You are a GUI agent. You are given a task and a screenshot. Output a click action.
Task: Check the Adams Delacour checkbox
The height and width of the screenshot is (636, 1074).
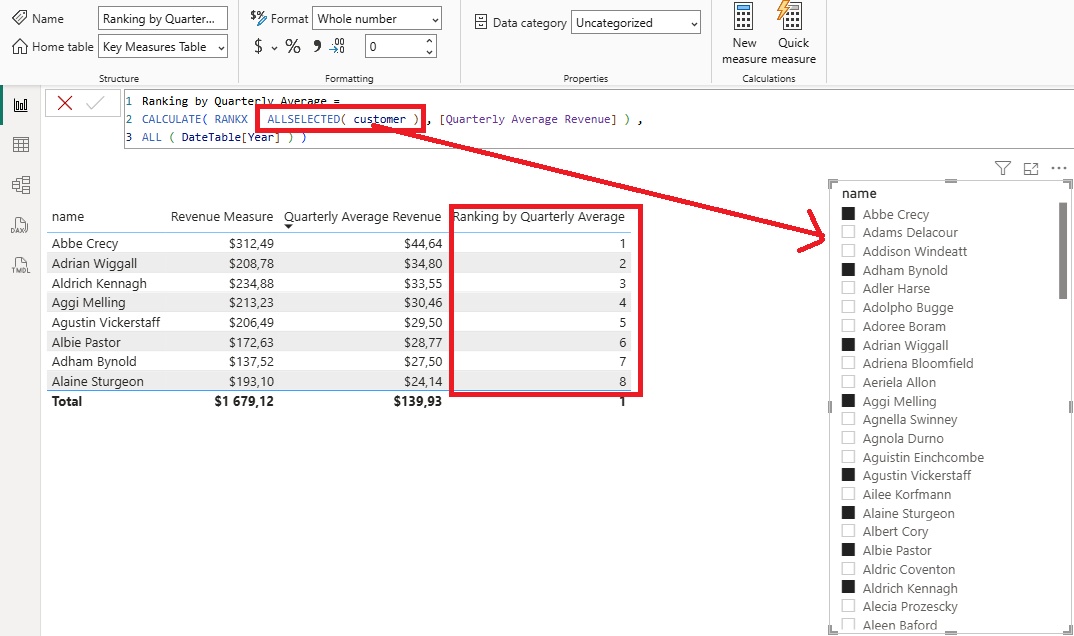coord(849,232)
